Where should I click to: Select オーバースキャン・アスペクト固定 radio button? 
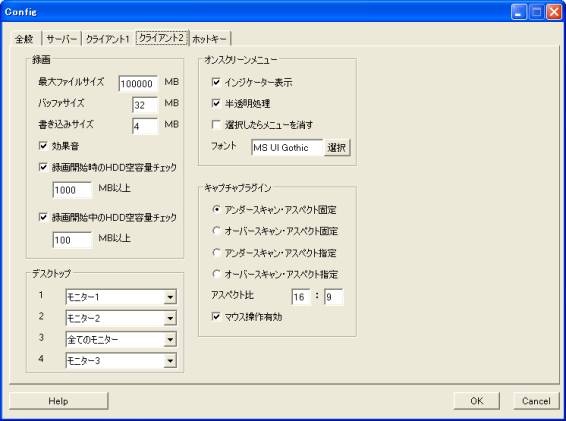[216, 230]
